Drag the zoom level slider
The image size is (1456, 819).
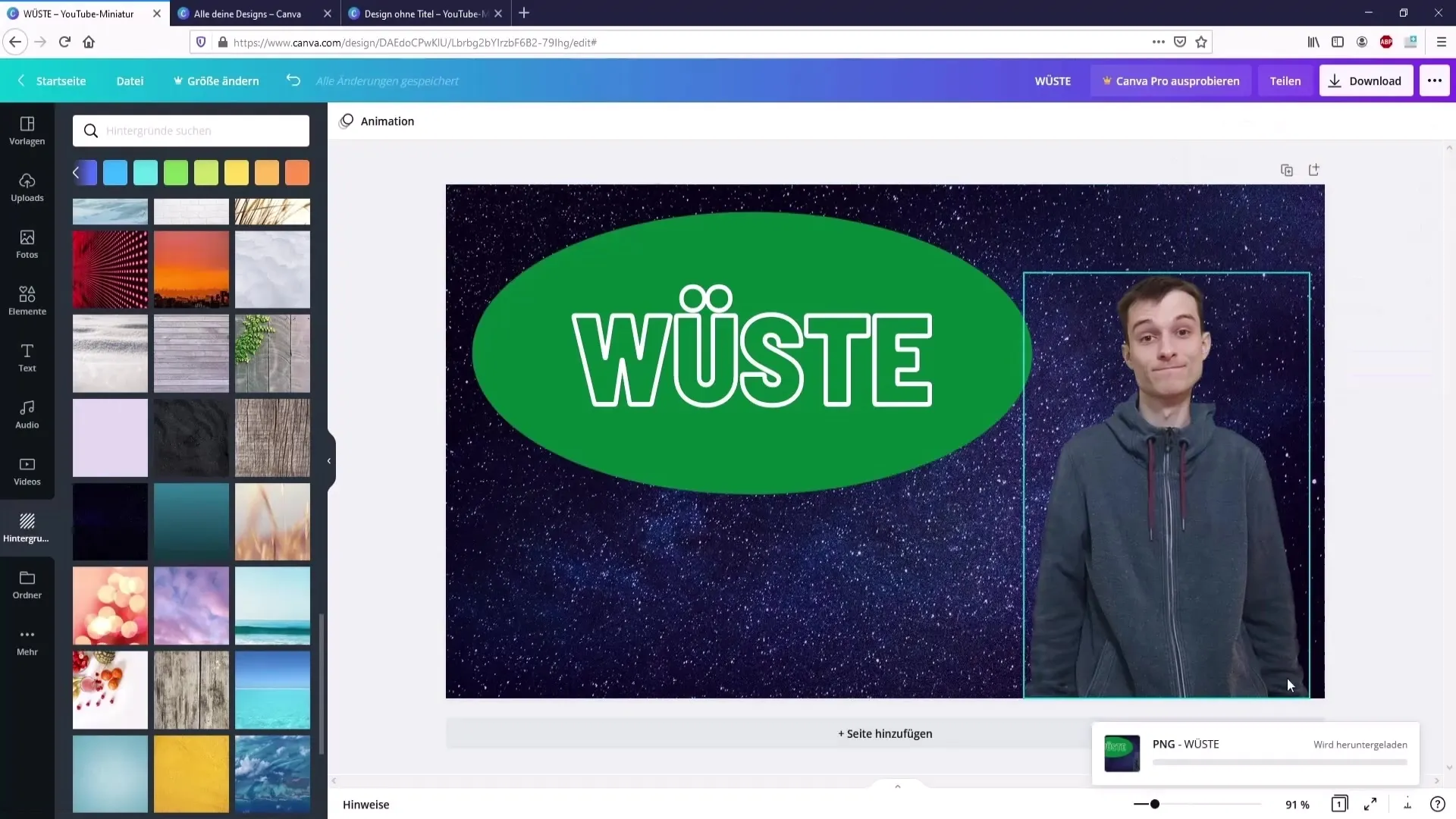1155,804
